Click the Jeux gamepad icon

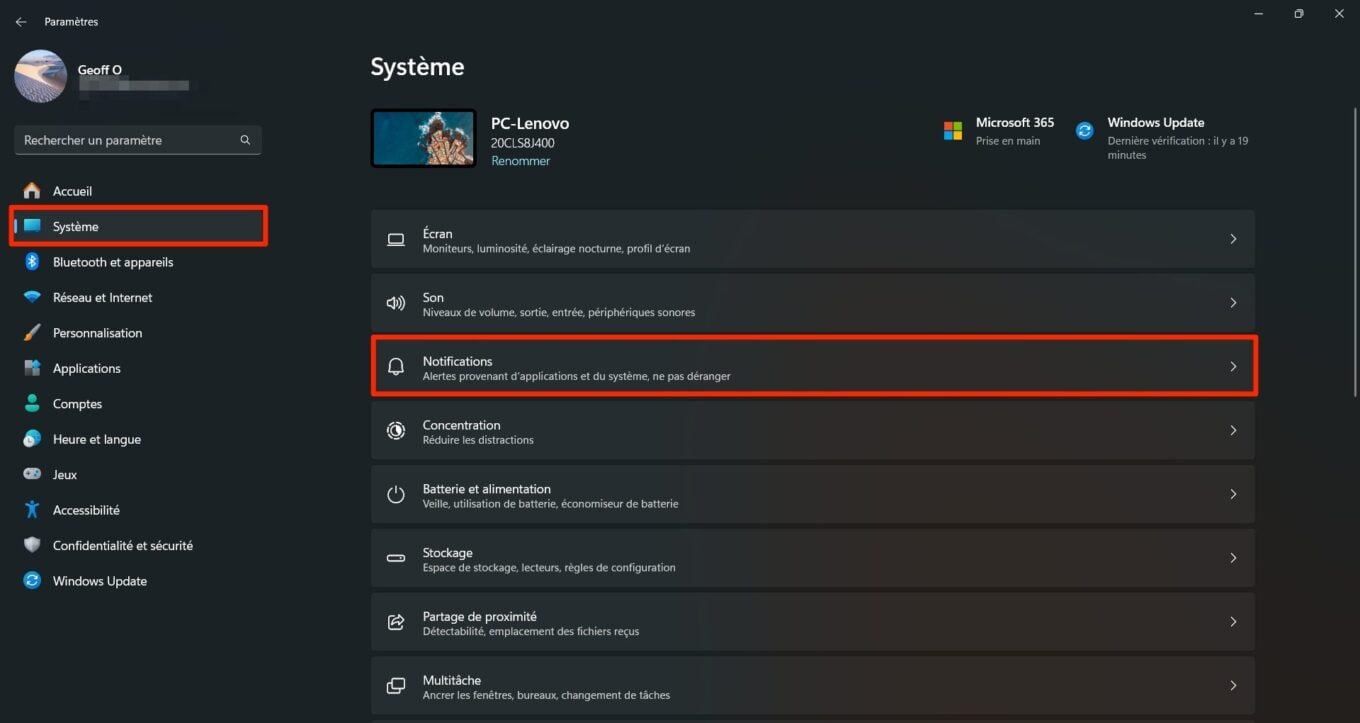(x=32, y=474)
